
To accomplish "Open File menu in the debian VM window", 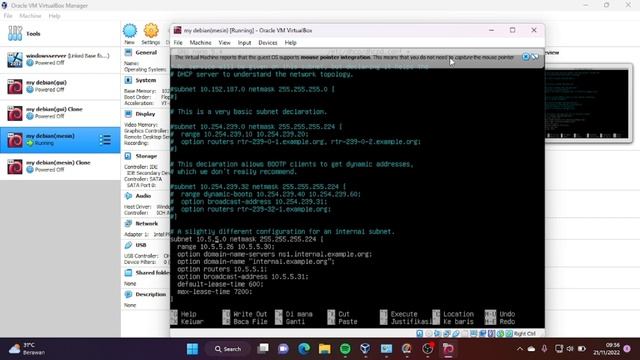I will (x=178, y=42).
